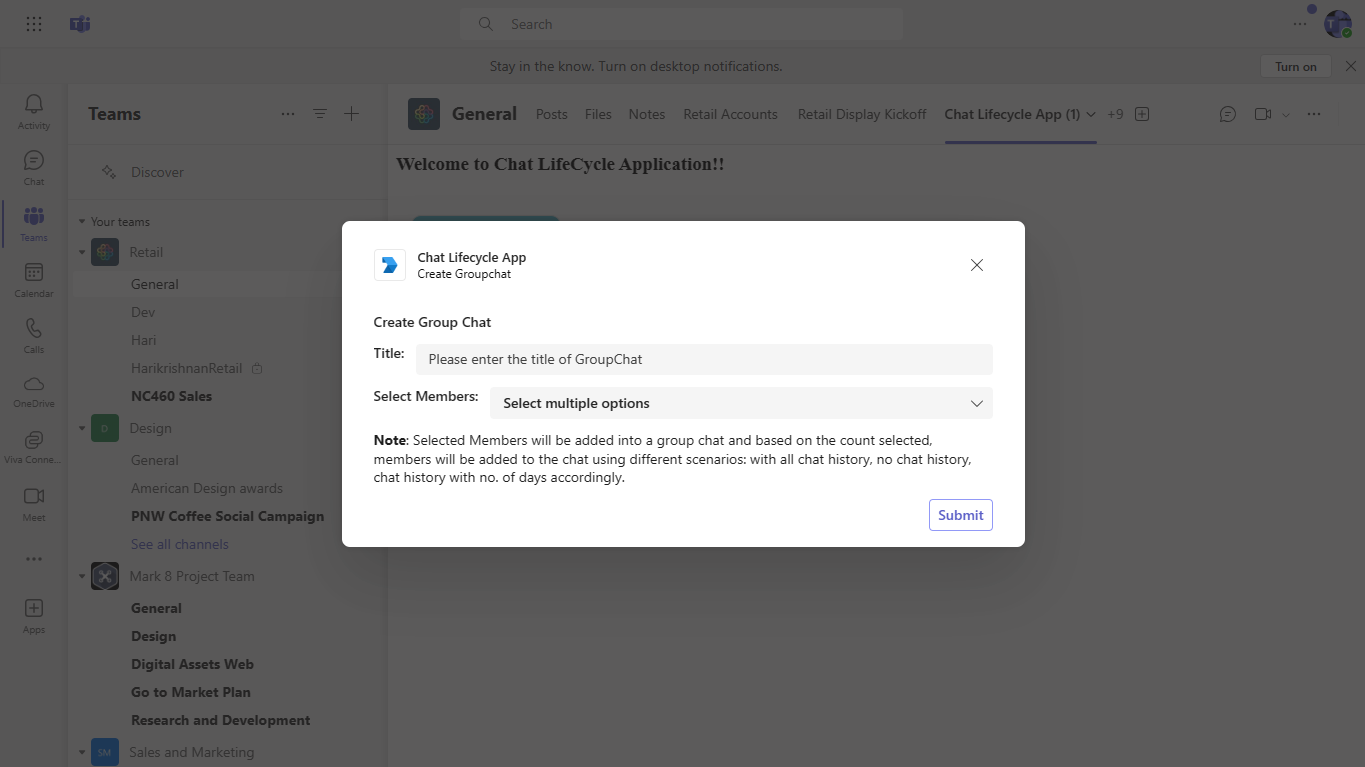
Task: Click the Retail team avatar
Action: point(105,252)
